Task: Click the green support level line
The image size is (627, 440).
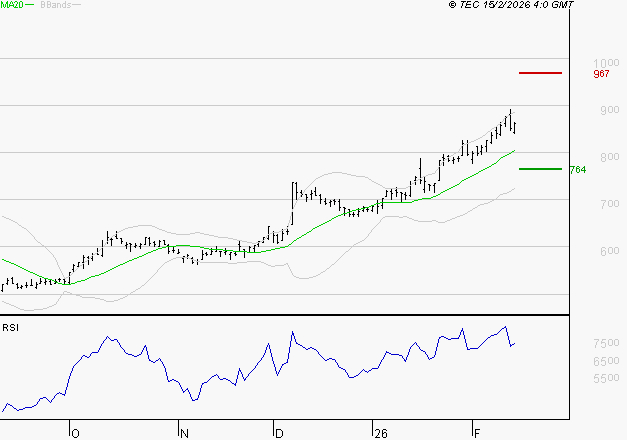Action: [x=540, y=169]
